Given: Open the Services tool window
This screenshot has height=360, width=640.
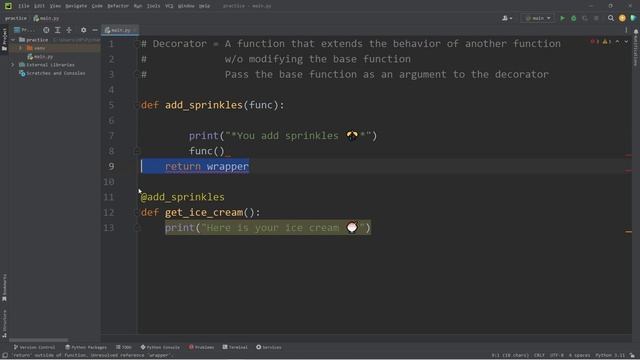Looking at the screenshot, I should [x=269, y=347].
